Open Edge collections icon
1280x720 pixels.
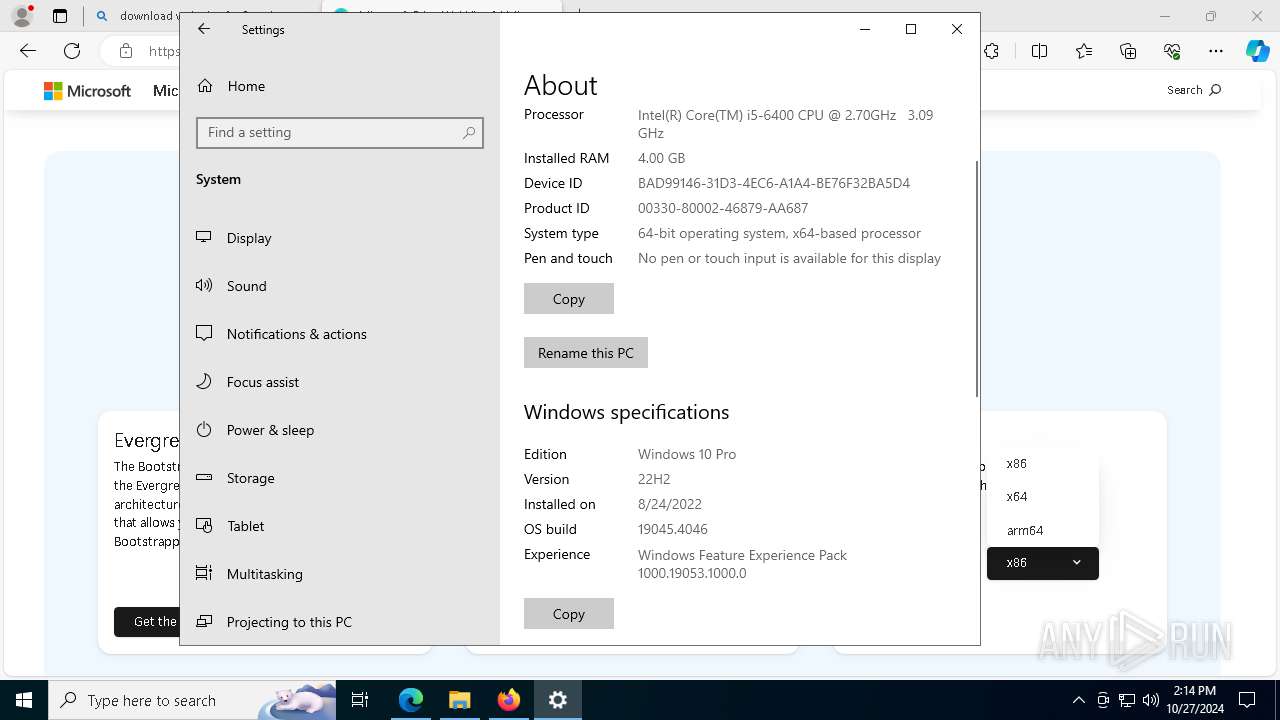pyautogui.click(x=1128, y=51)
